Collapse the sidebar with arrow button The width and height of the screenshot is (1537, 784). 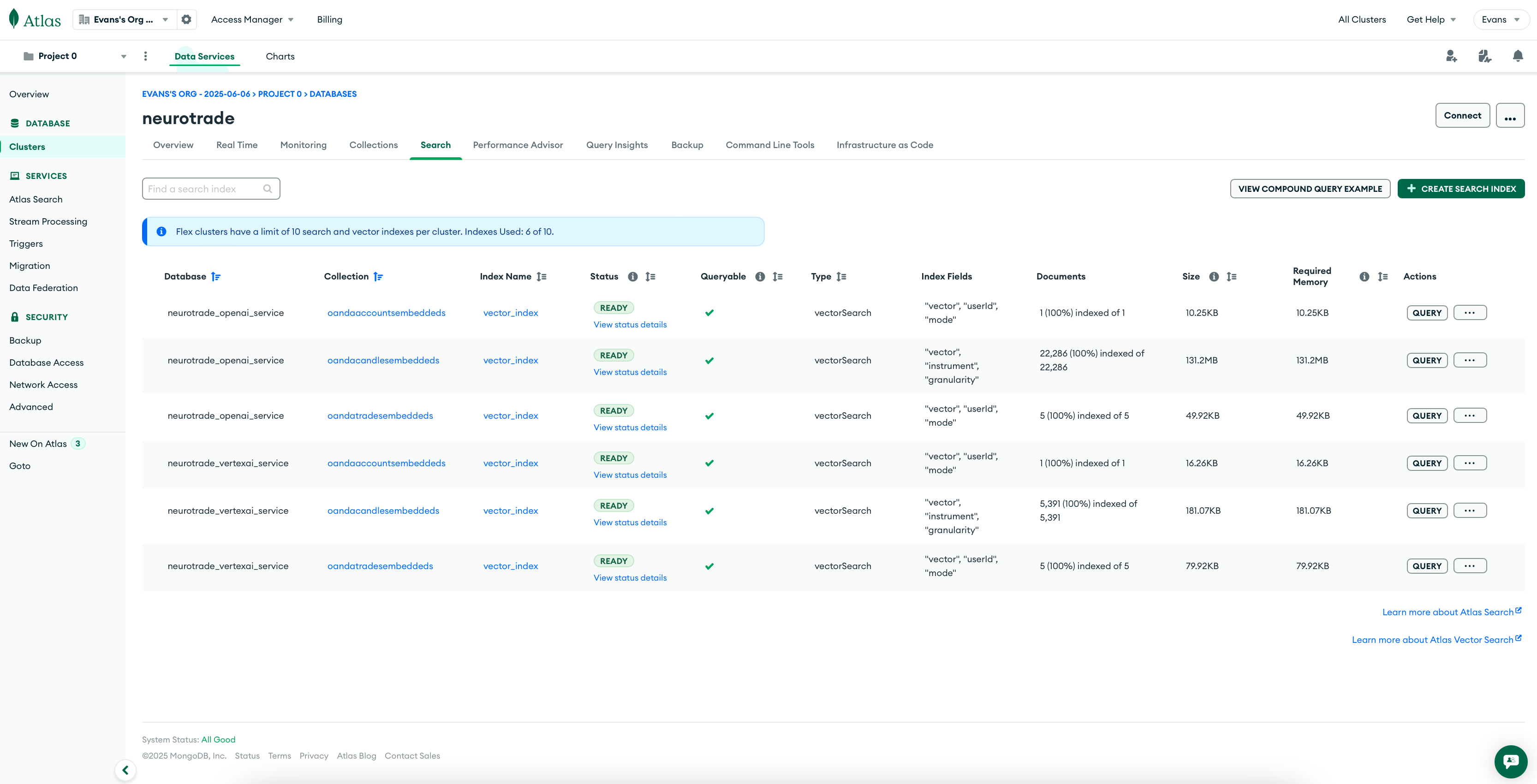coord(125,770)
